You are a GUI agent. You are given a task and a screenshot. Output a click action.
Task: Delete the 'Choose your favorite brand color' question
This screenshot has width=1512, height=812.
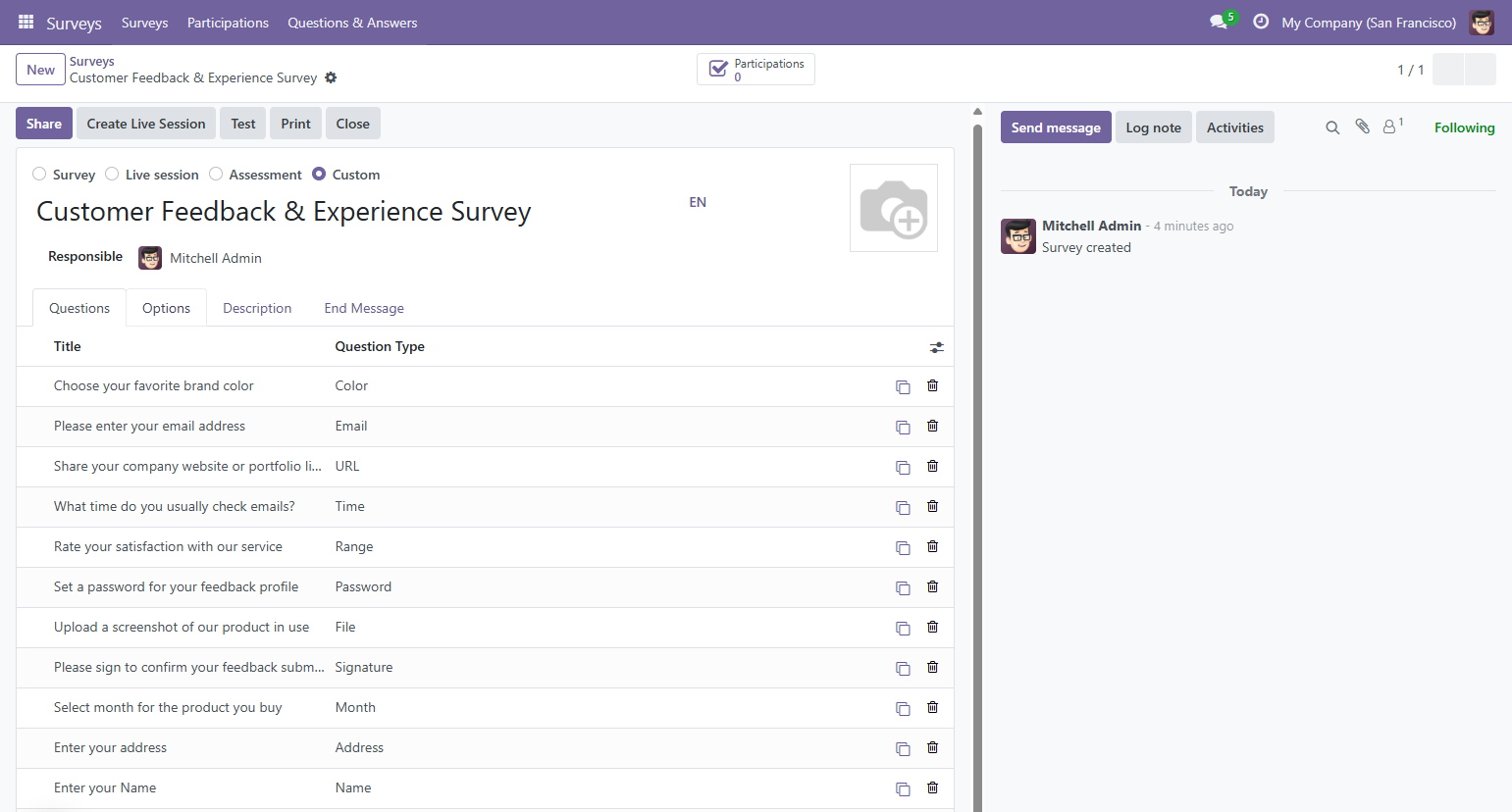click(932, 386)
